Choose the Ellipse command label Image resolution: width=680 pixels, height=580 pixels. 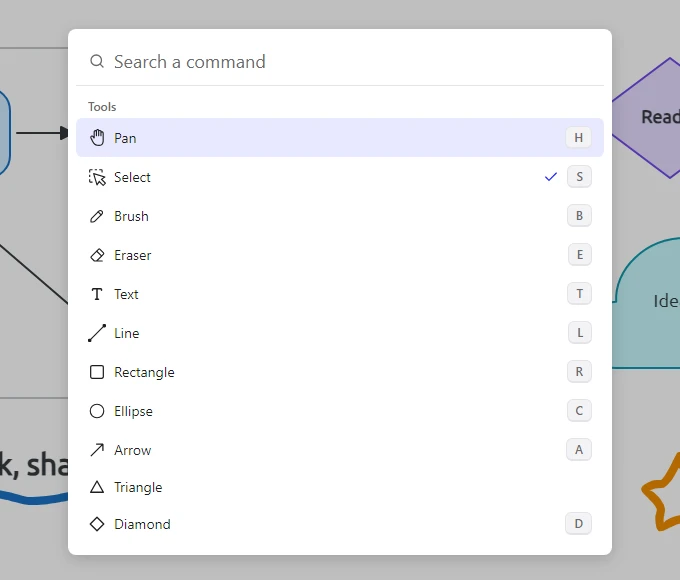click(x=134, y=411)
